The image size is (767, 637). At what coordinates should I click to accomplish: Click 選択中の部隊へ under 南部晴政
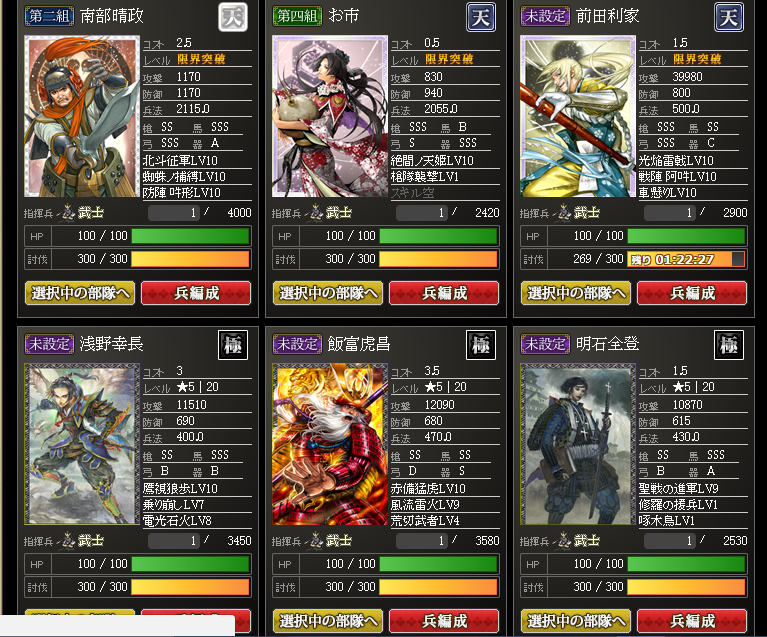(80, 293)
